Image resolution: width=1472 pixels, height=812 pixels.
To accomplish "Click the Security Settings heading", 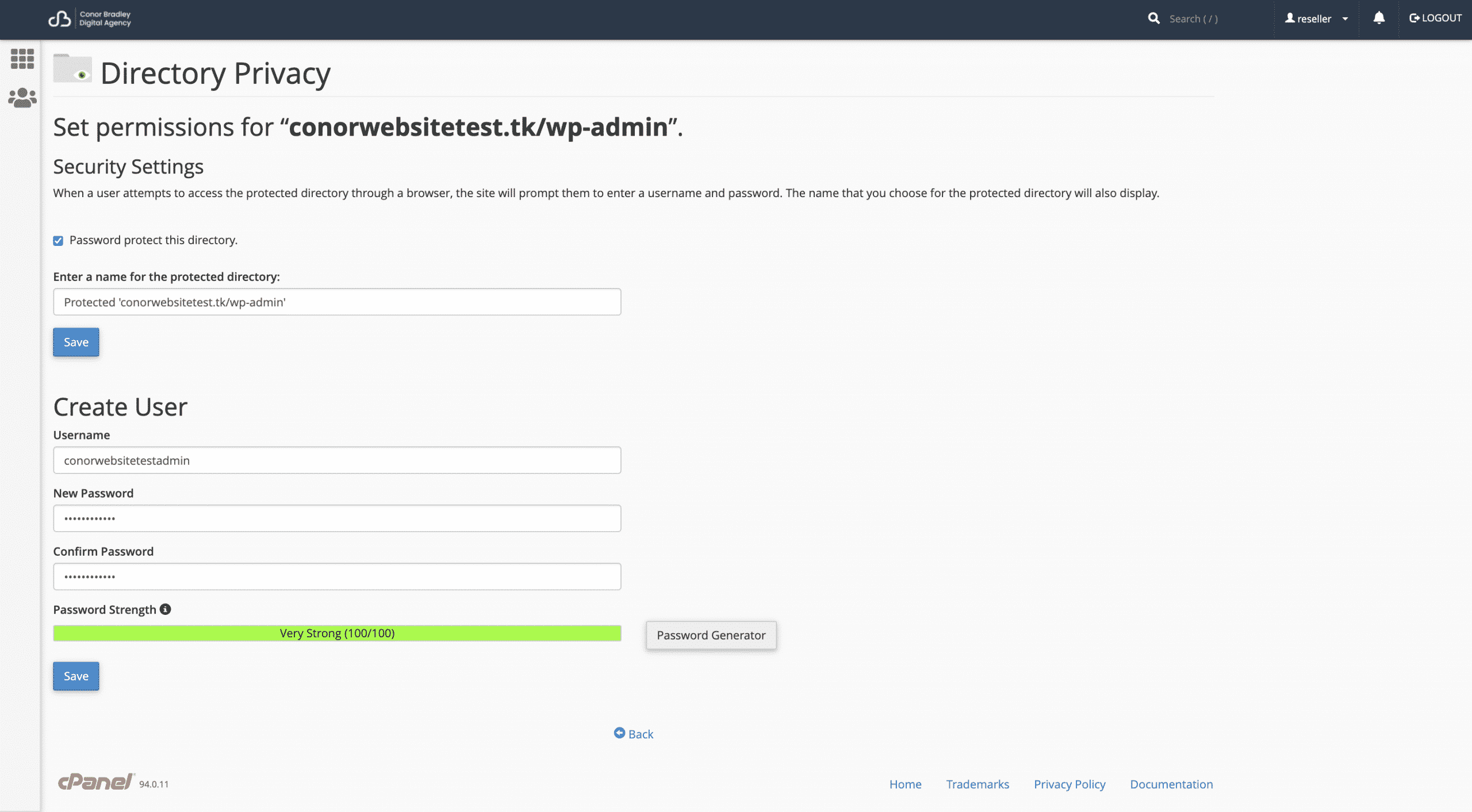I will [x=128, y=167].
